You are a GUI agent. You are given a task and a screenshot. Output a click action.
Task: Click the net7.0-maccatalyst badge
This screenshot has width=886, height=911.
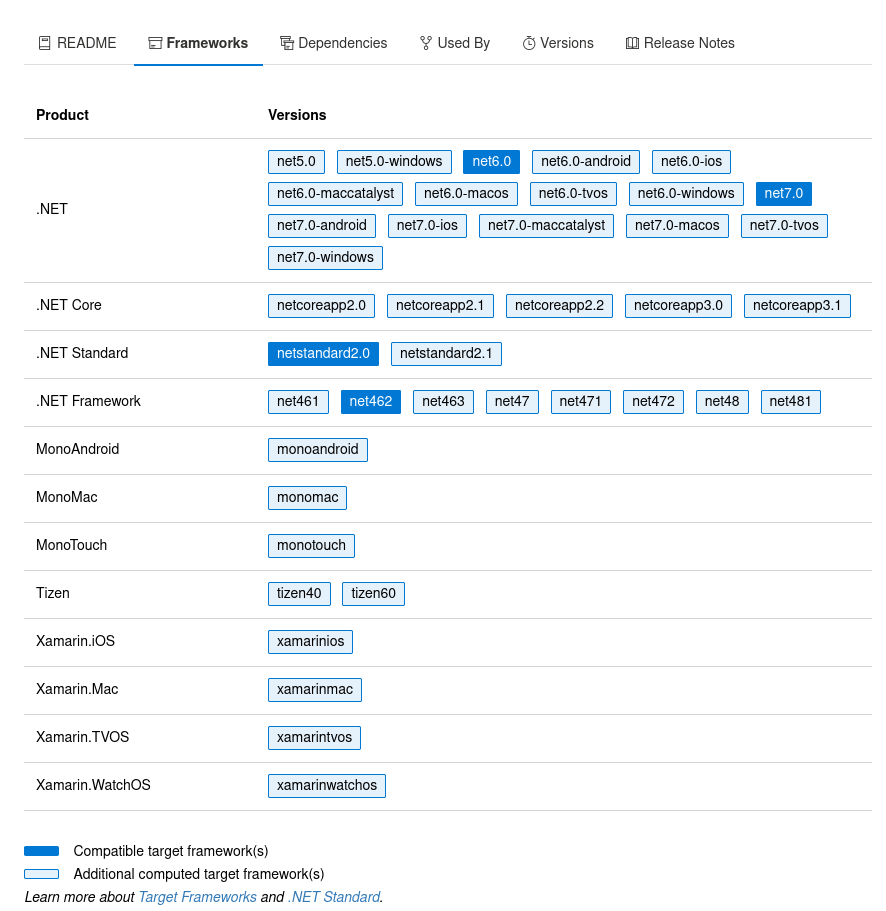coord(546,225)
